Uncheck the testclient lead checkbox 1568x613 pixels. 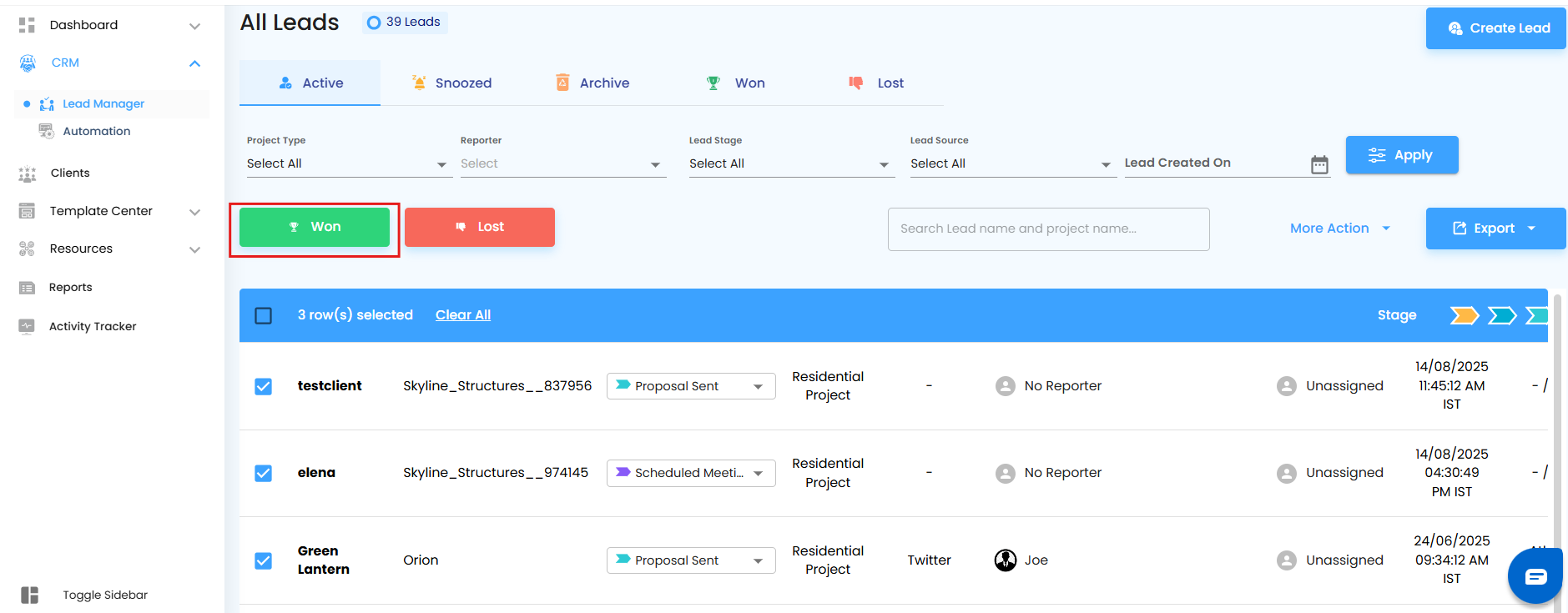[263, 386]
